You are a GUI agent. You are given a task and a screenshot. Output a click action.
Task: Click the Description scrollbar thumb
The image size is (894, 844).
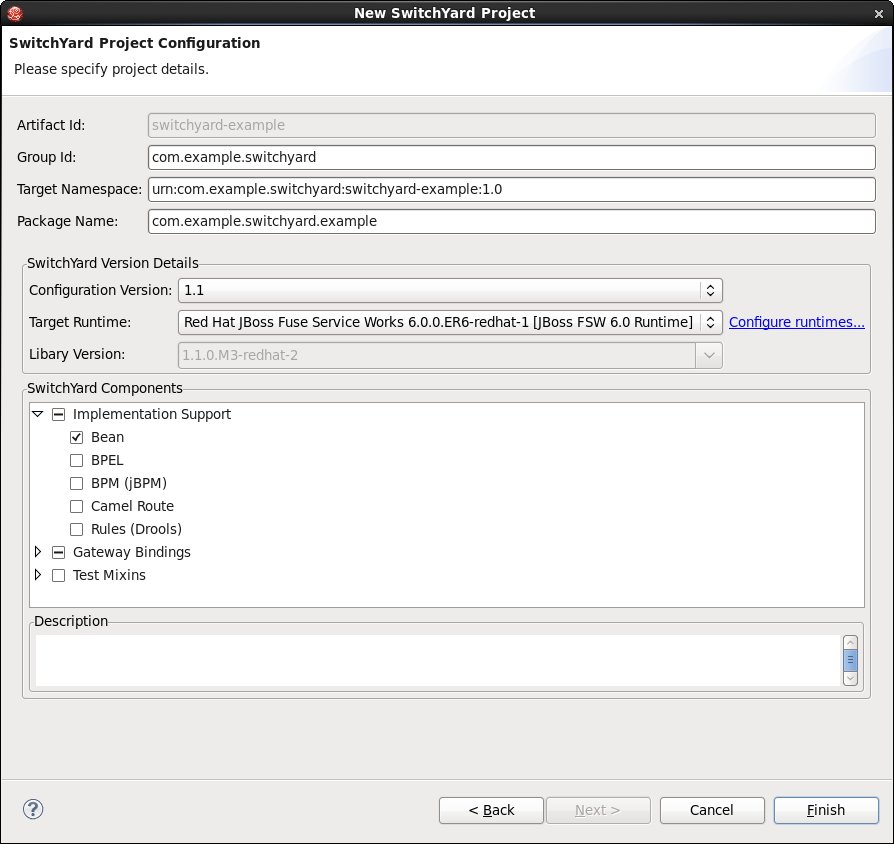pyautogui.click(x=850, y=660)
